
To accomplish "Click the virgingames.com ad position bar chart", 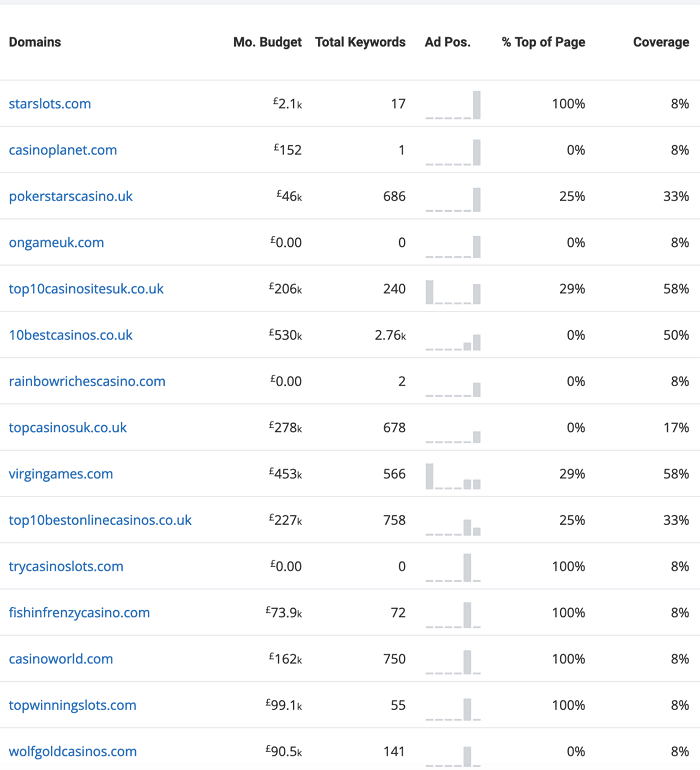I will point(453,476).
